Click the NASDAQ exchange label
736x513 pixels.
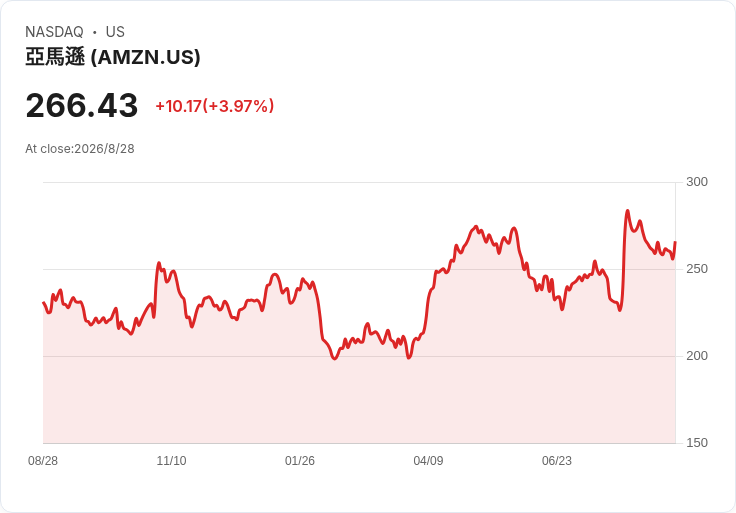pos(54,32)
